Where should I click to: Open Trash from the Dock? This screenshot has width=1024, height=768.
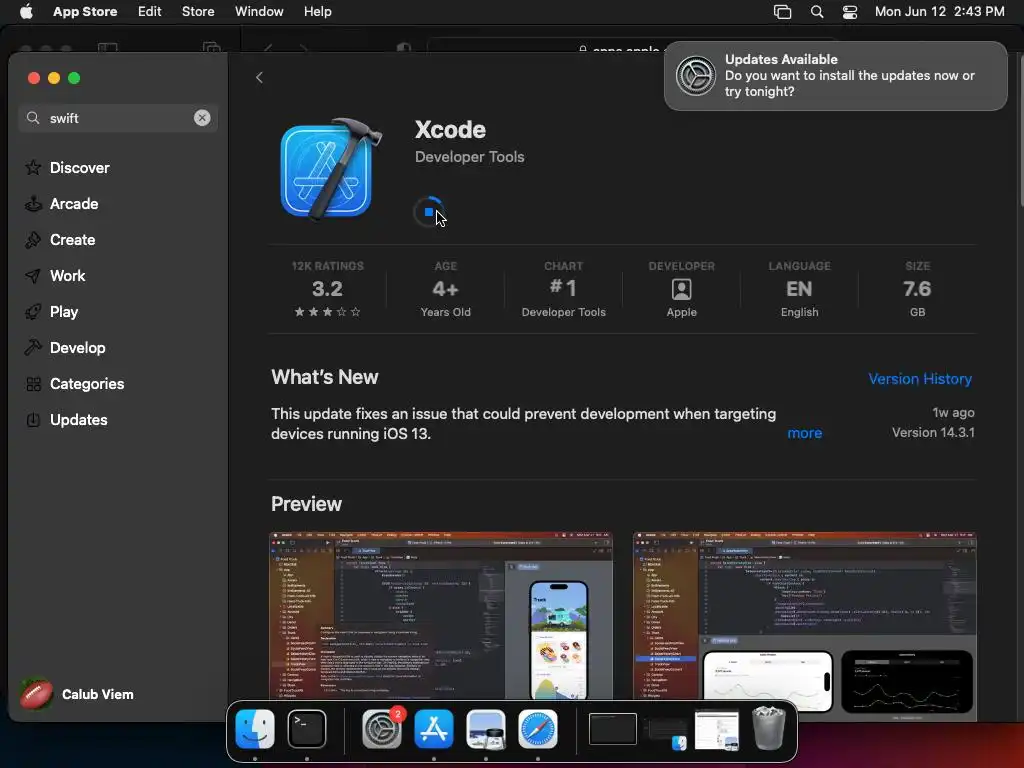click(x=769, y=729)
